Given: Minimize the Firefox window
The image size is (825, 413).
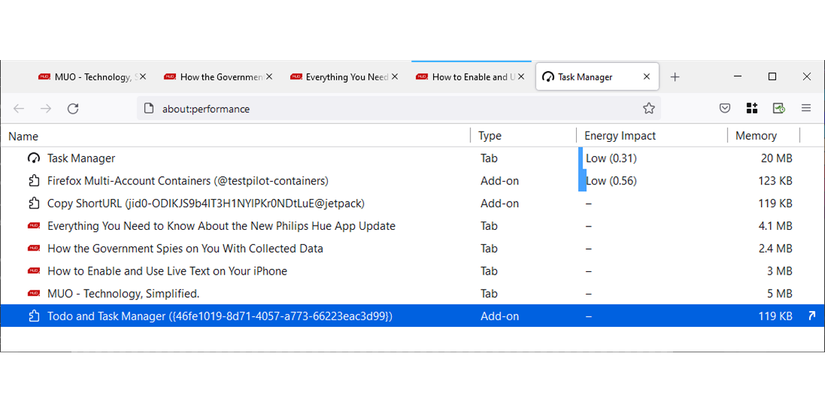Looking at the screenshot, I should [x=738, y=76].
